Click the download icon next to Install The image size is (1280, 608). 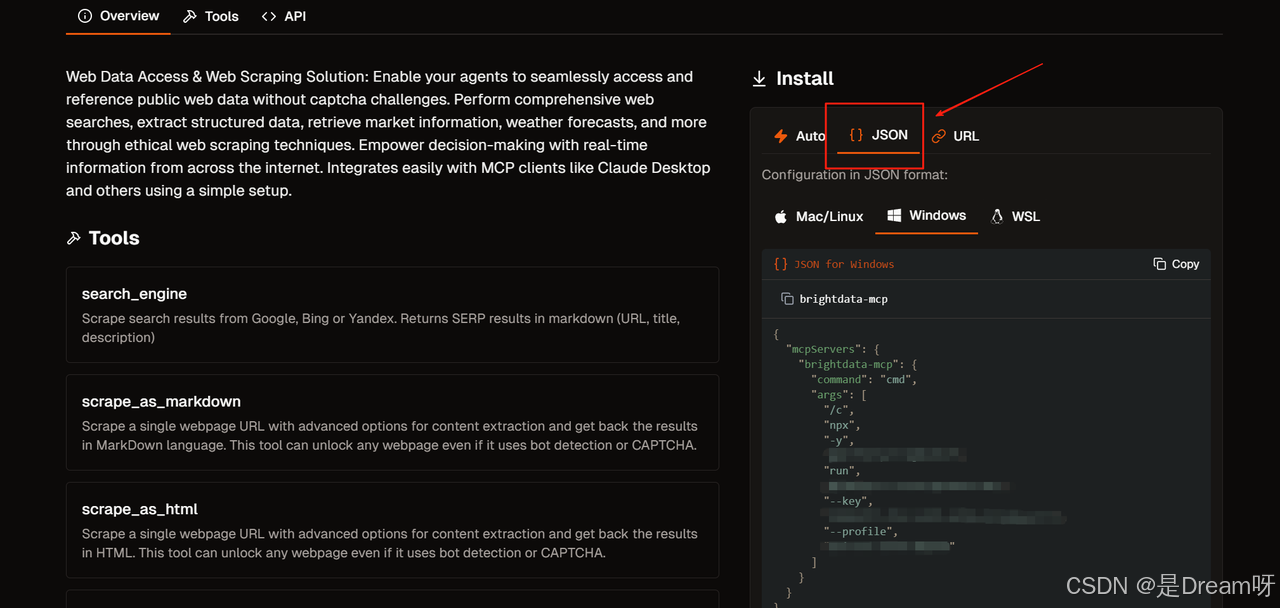[x=759, y=78]
